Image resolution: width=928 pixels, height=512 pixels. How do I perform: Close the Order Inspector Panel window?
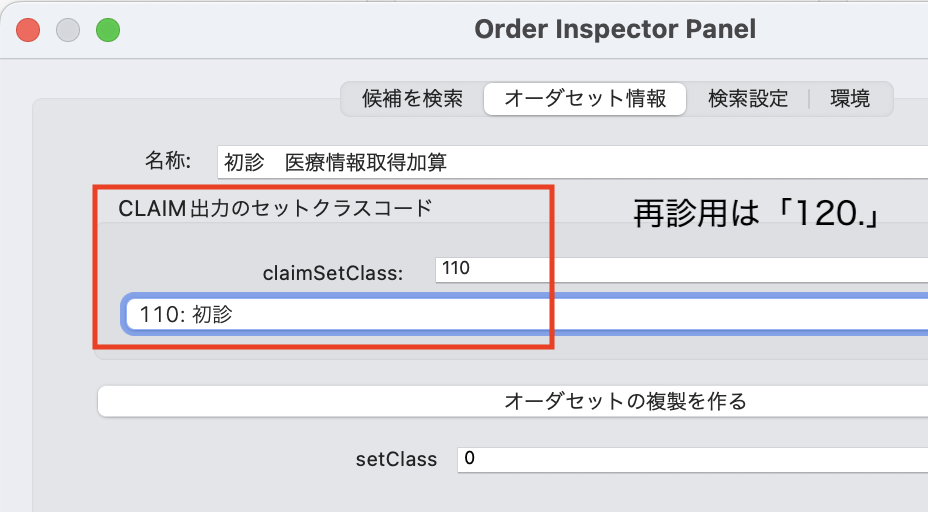[28, 30]
